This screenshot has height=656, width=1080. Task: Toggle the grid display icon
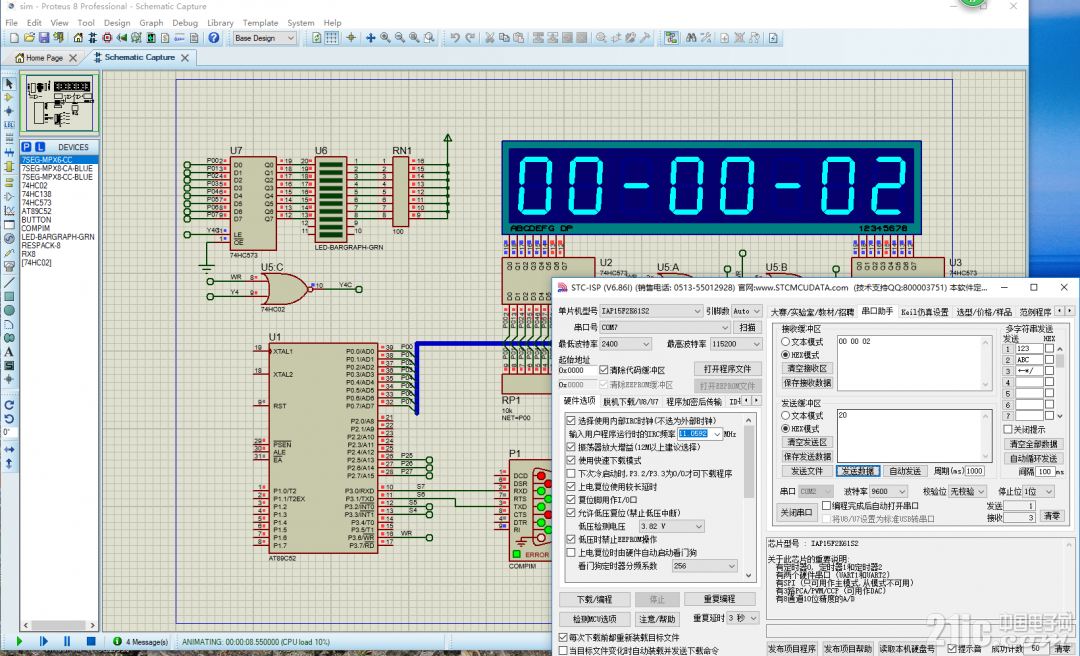click(x=331, y=38)
